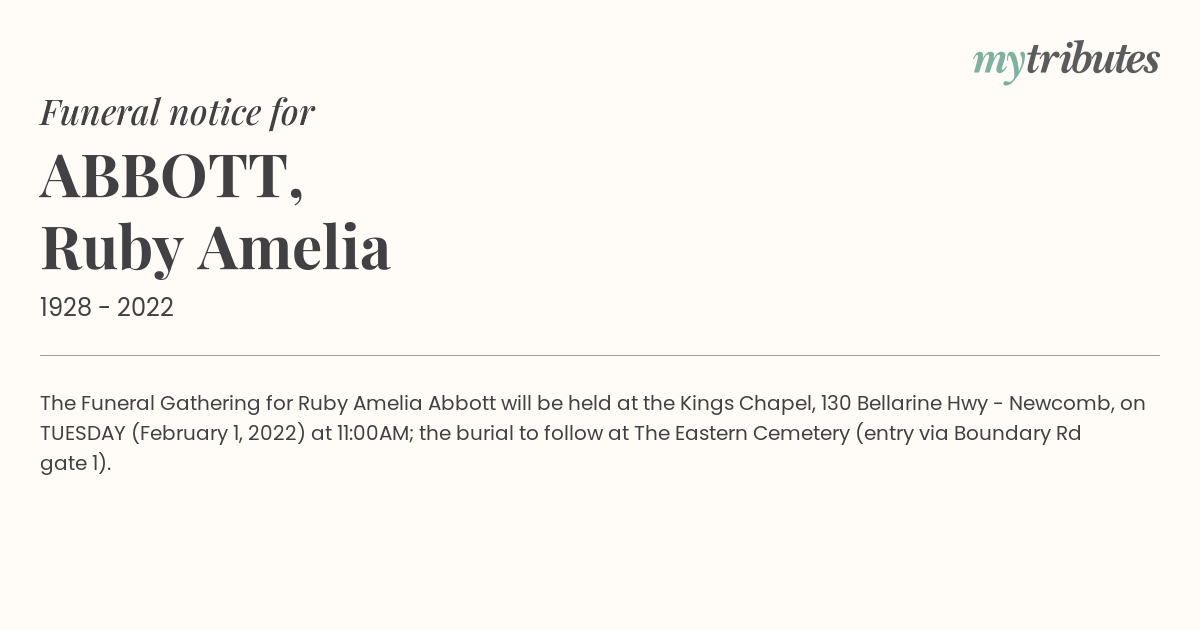1200x630 pixels.
Task: Click the name Ruby Amelia in title
Action: [215, 248]
